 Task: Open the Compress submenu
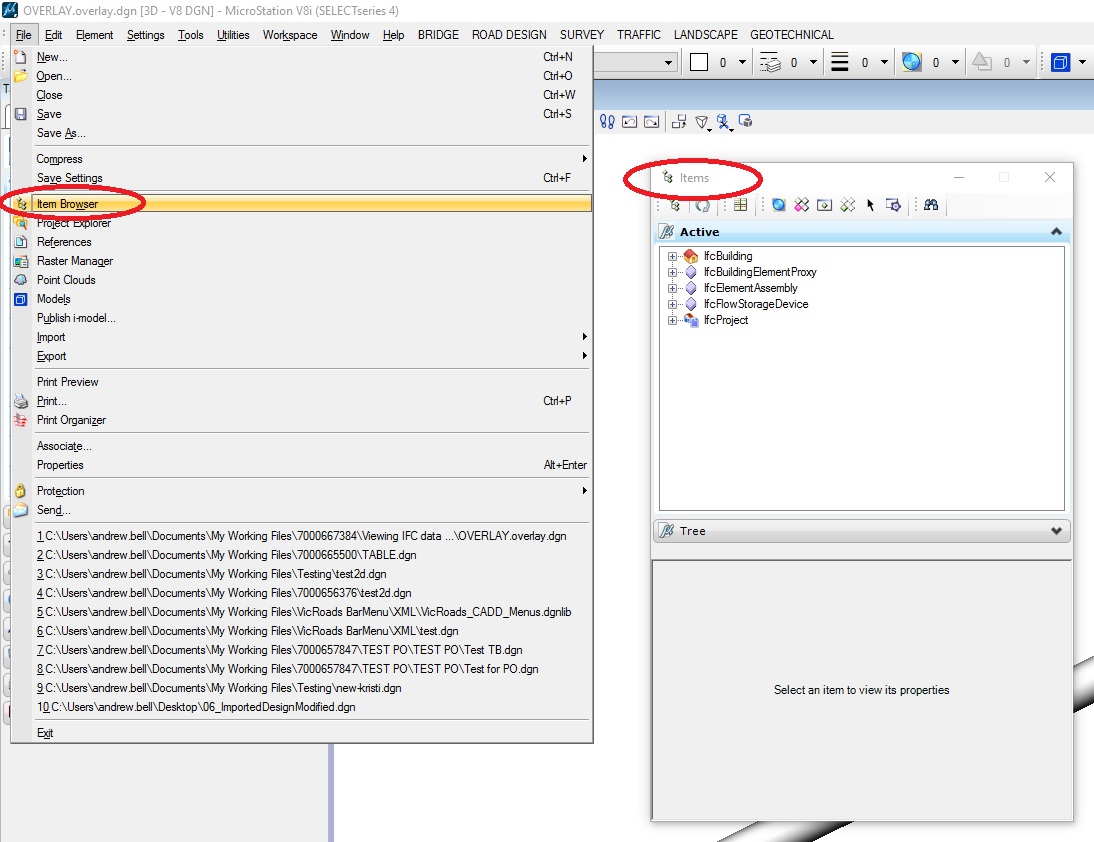click(x=301, y=159)
